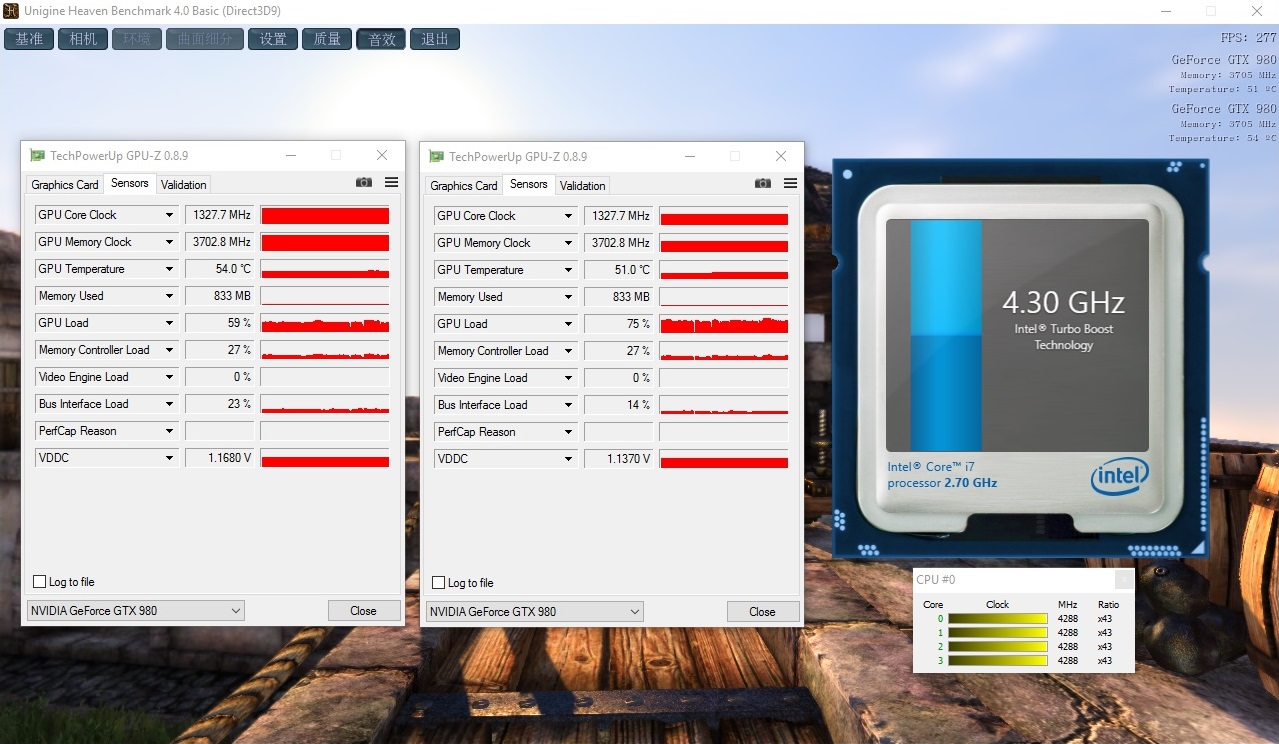Expand GPU Load dropdown in right GPU-Z
The image size is (1279, 744).
(568, 324)
